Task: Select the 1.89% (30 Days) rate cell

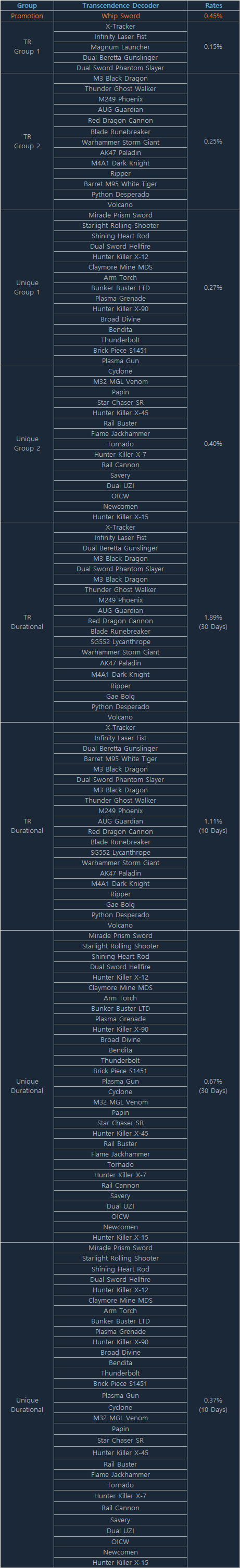Action: point(213,622)
